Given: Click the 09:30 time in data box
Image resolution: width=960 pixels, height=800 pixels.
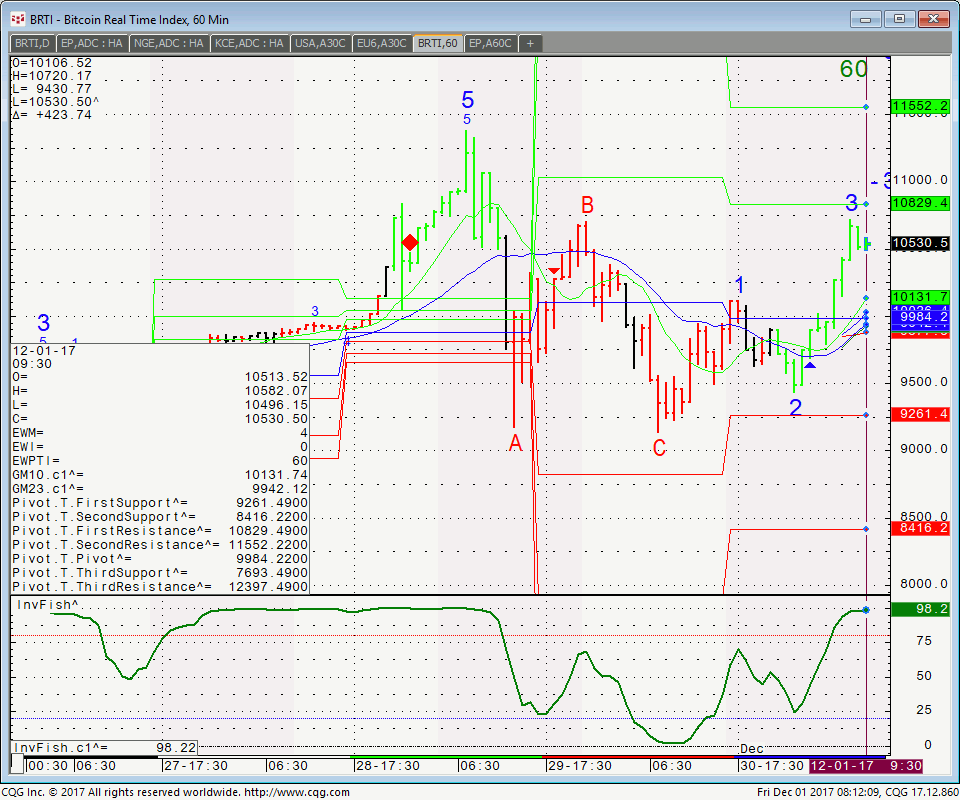Looking at the screenshot, I should tap(32, 364).
